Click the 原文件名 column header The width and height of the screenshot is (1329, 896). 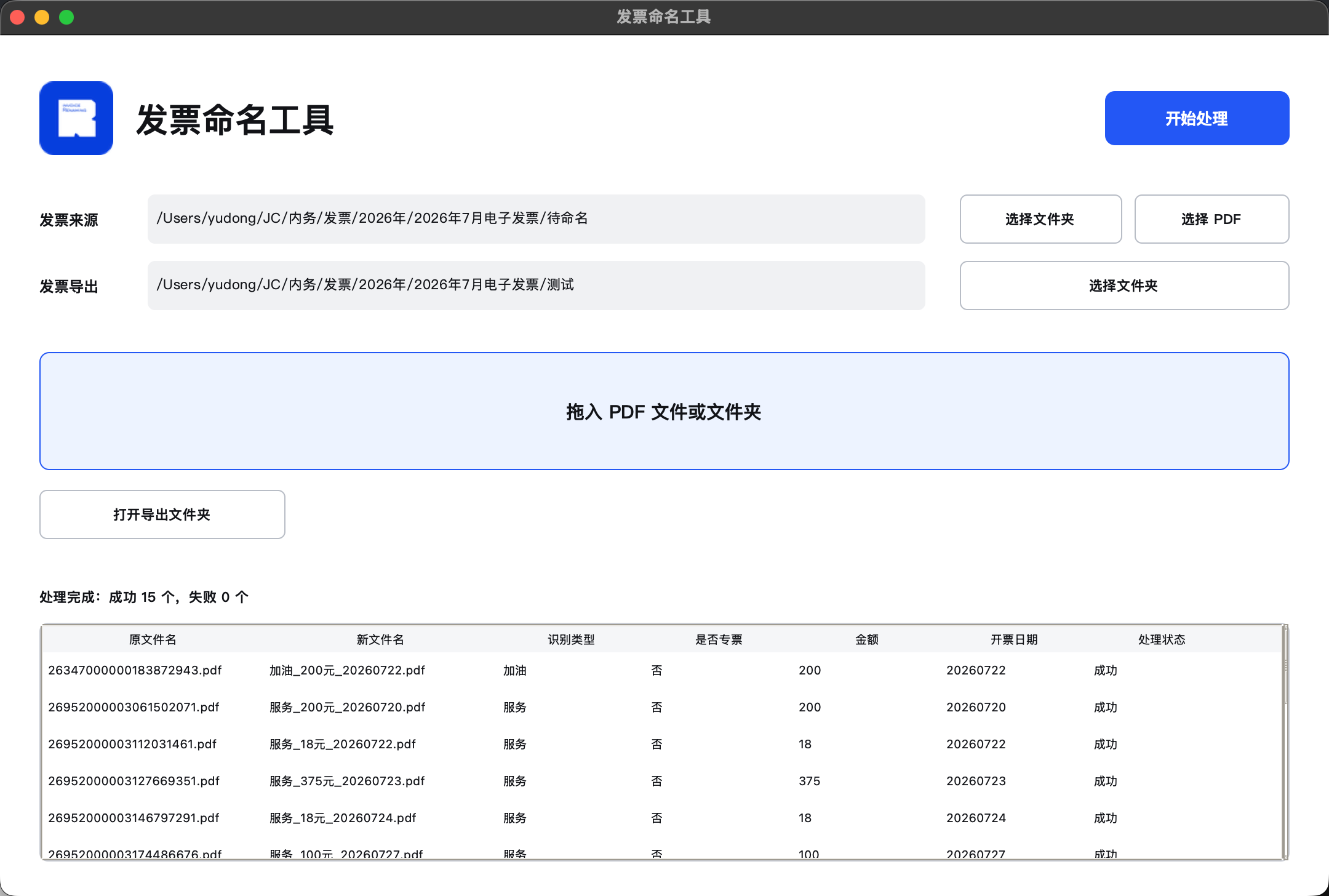153,639
